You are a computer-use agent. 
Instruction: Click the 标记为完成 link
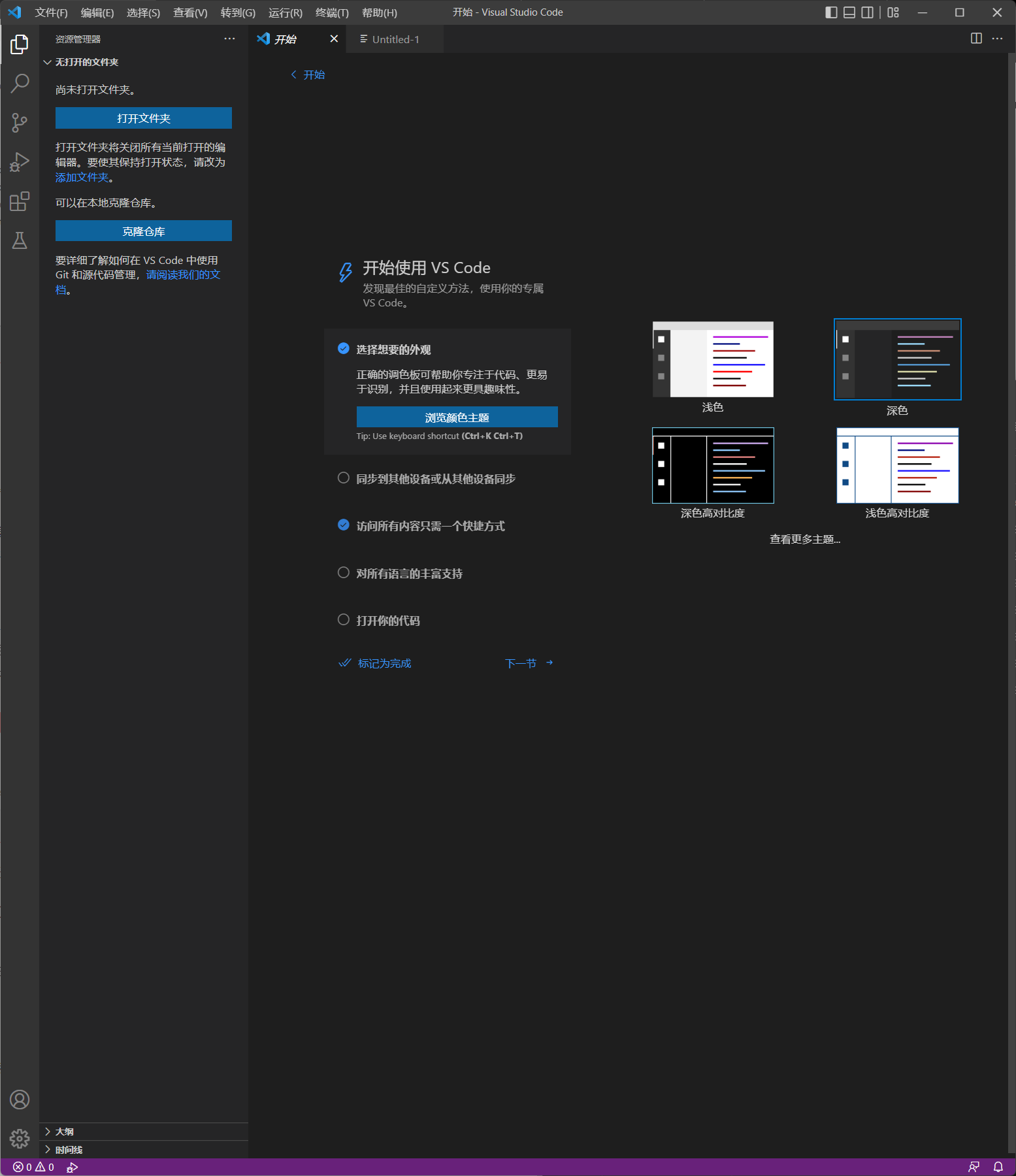click(375, 663)
